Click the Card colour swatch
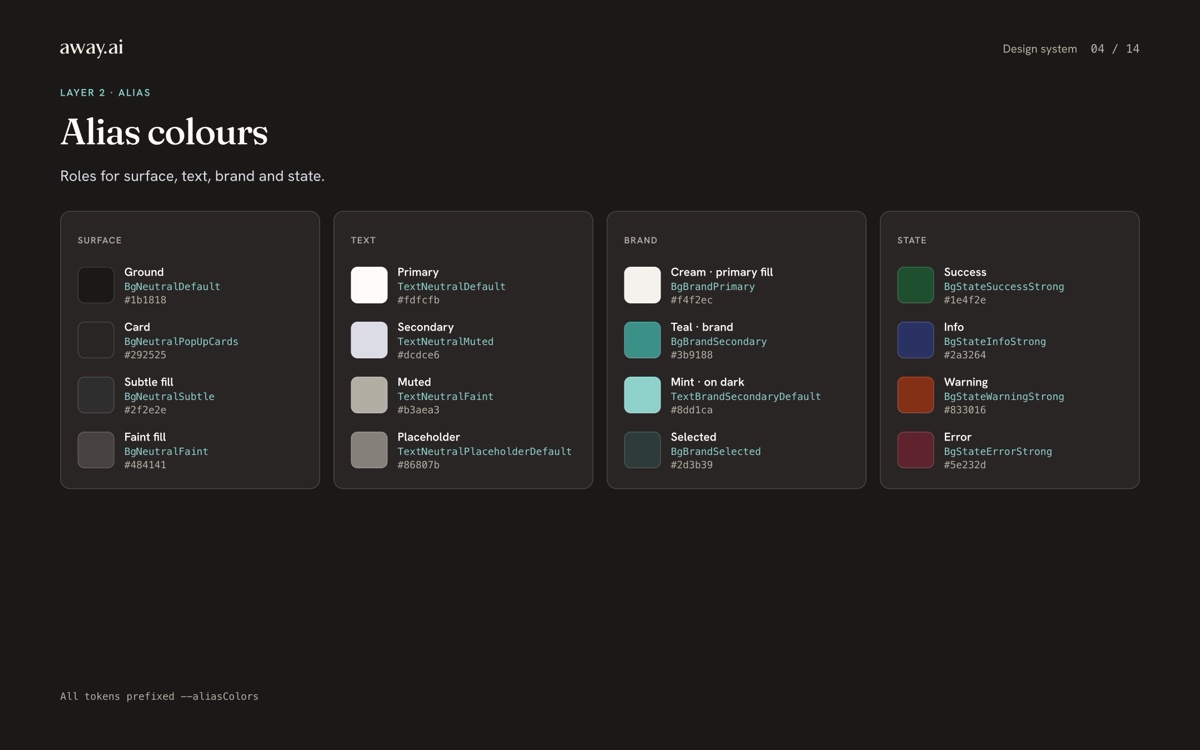Screen dimensions: 1200x750 tap(96, 340)
